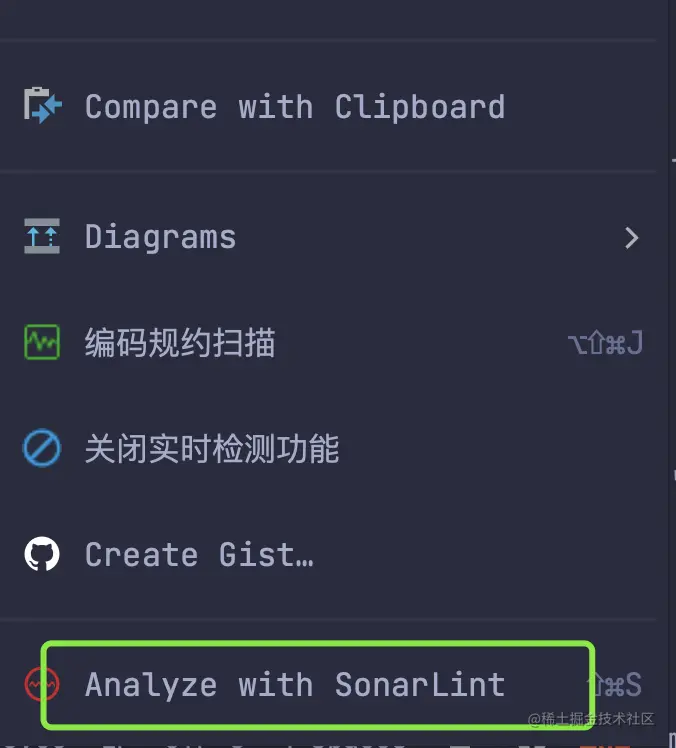The image size is (676, 748).
Task: Click the scrollbar strip at right edge
Action: tap(672, 374)
